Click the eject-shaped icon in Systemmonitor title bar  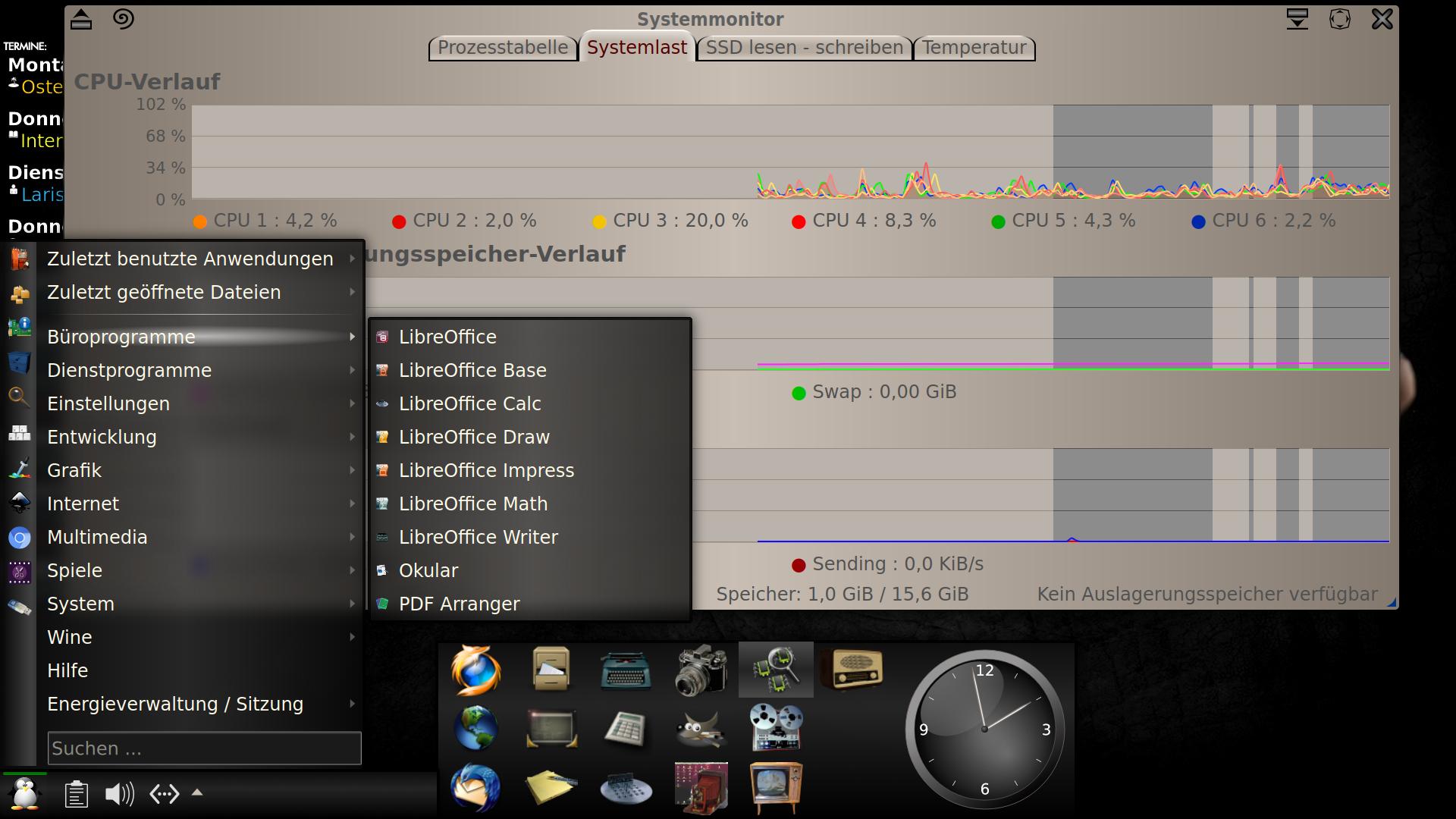pos(81,19)
